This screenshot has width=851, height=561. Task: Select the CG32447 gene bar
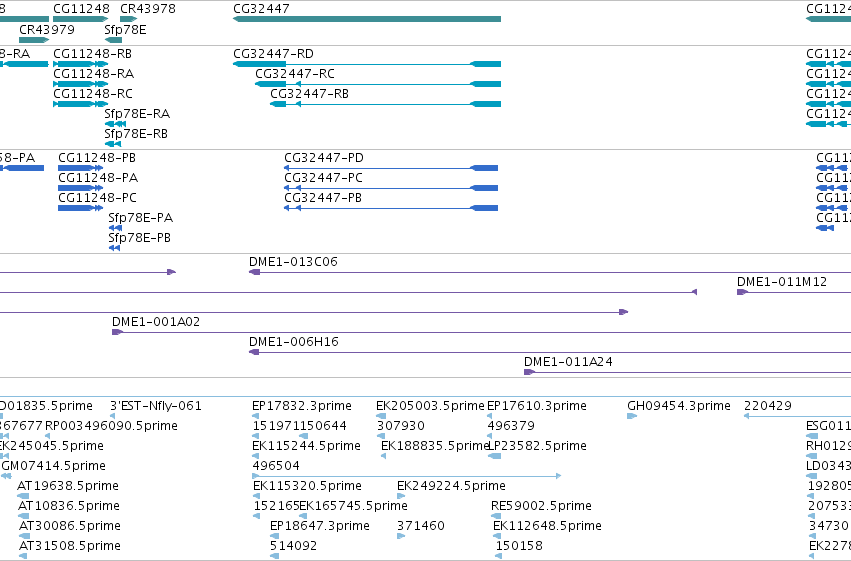pyautogui.click(x=367, y=19)
